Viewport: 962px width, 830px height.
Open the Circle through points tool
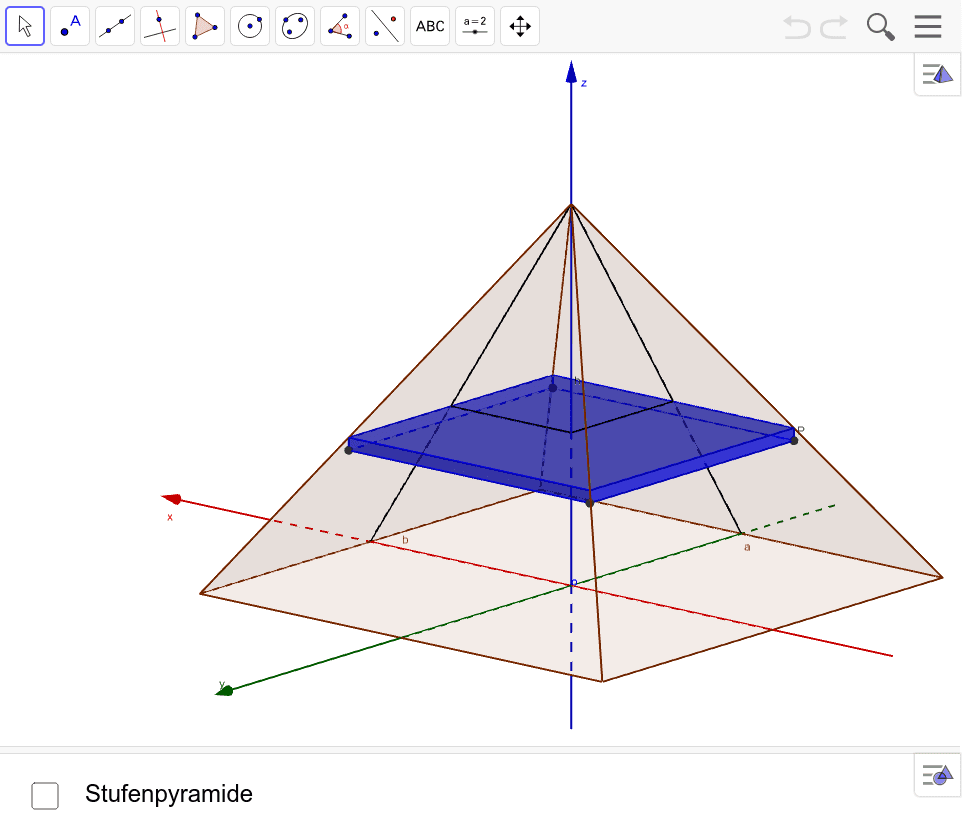coord(295,25)
